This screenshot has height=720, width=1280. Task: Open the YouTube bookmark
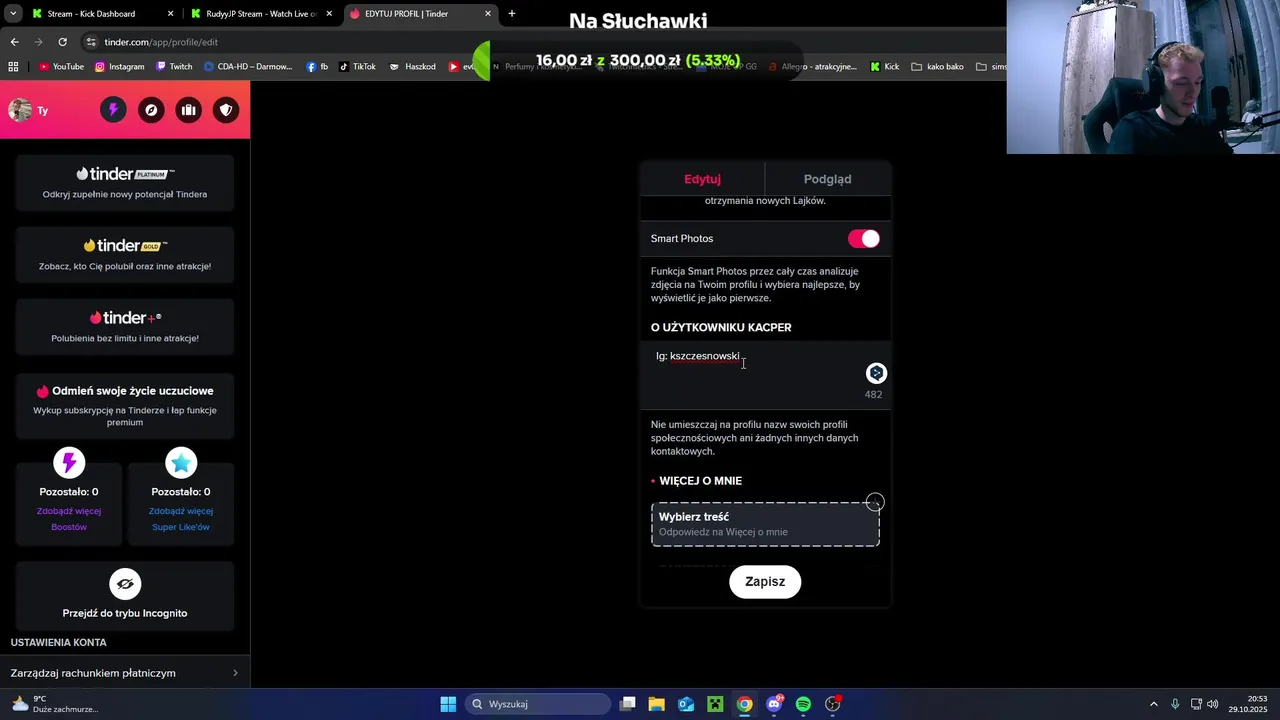coord(61,67)
